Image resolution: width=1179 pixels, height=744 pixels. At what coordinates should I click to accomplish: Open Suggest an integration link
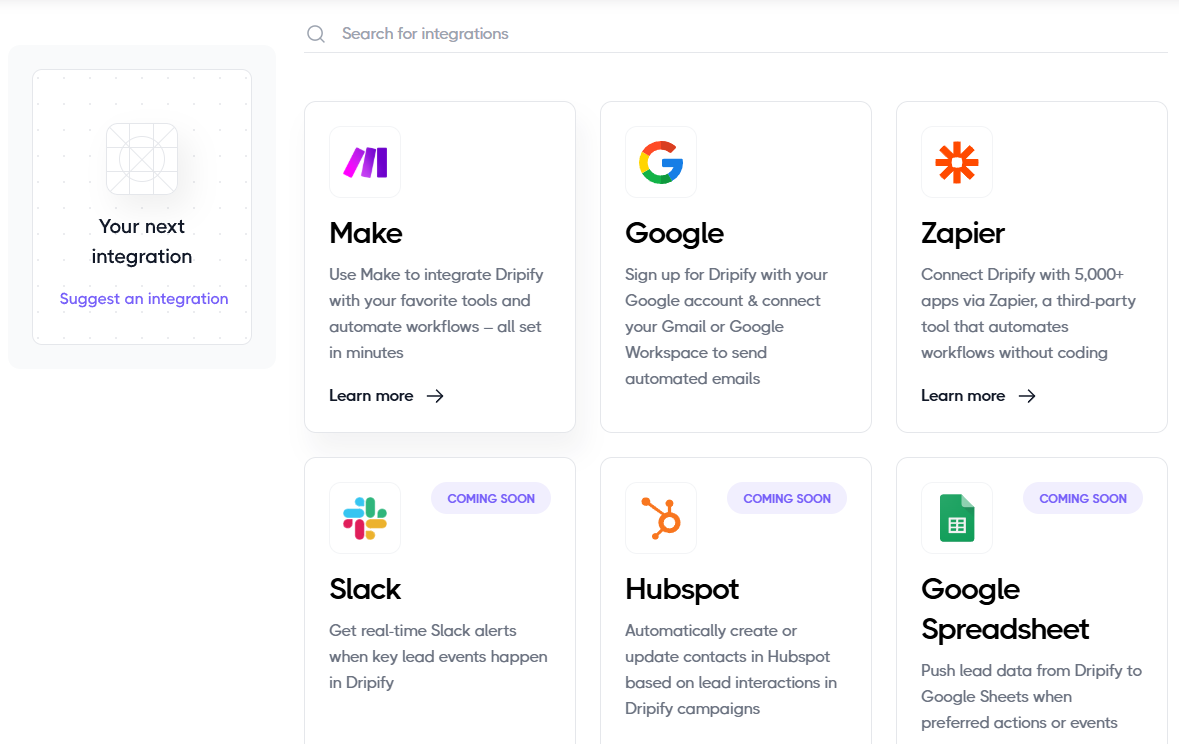click(x=144, y=299)
